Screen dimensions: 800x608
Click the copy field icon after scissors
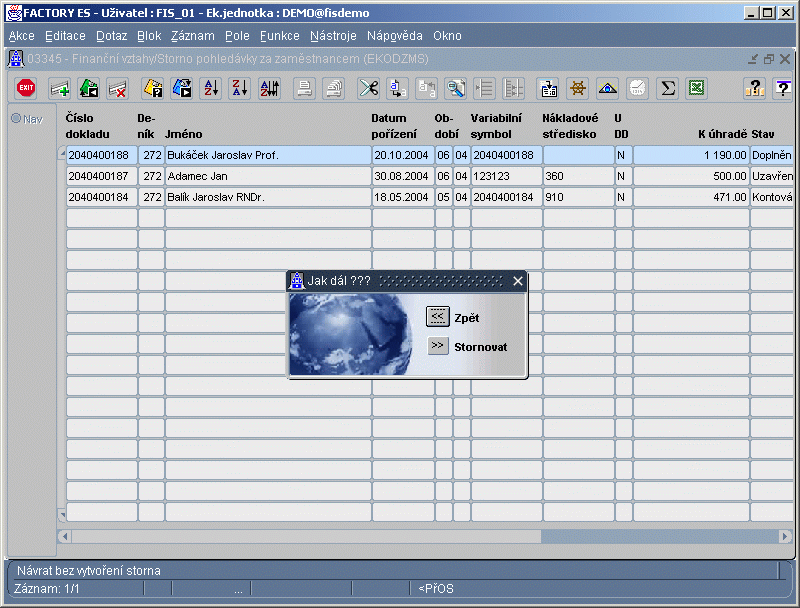pyautogui.click(x=397, y=88)
